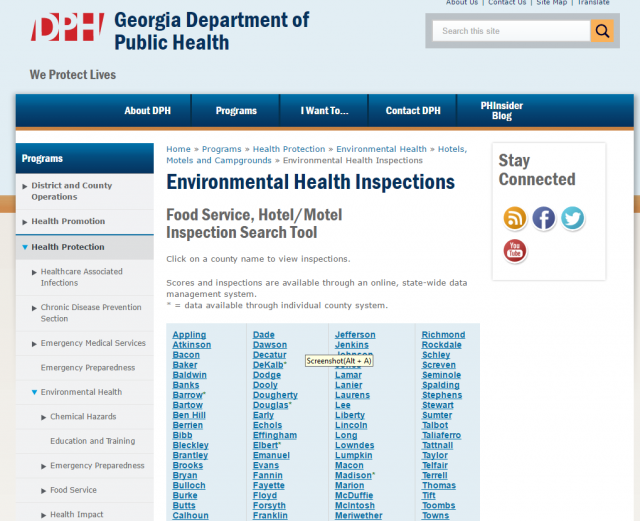
Task: Select Madison county link
Action: [x=353, y=475]
